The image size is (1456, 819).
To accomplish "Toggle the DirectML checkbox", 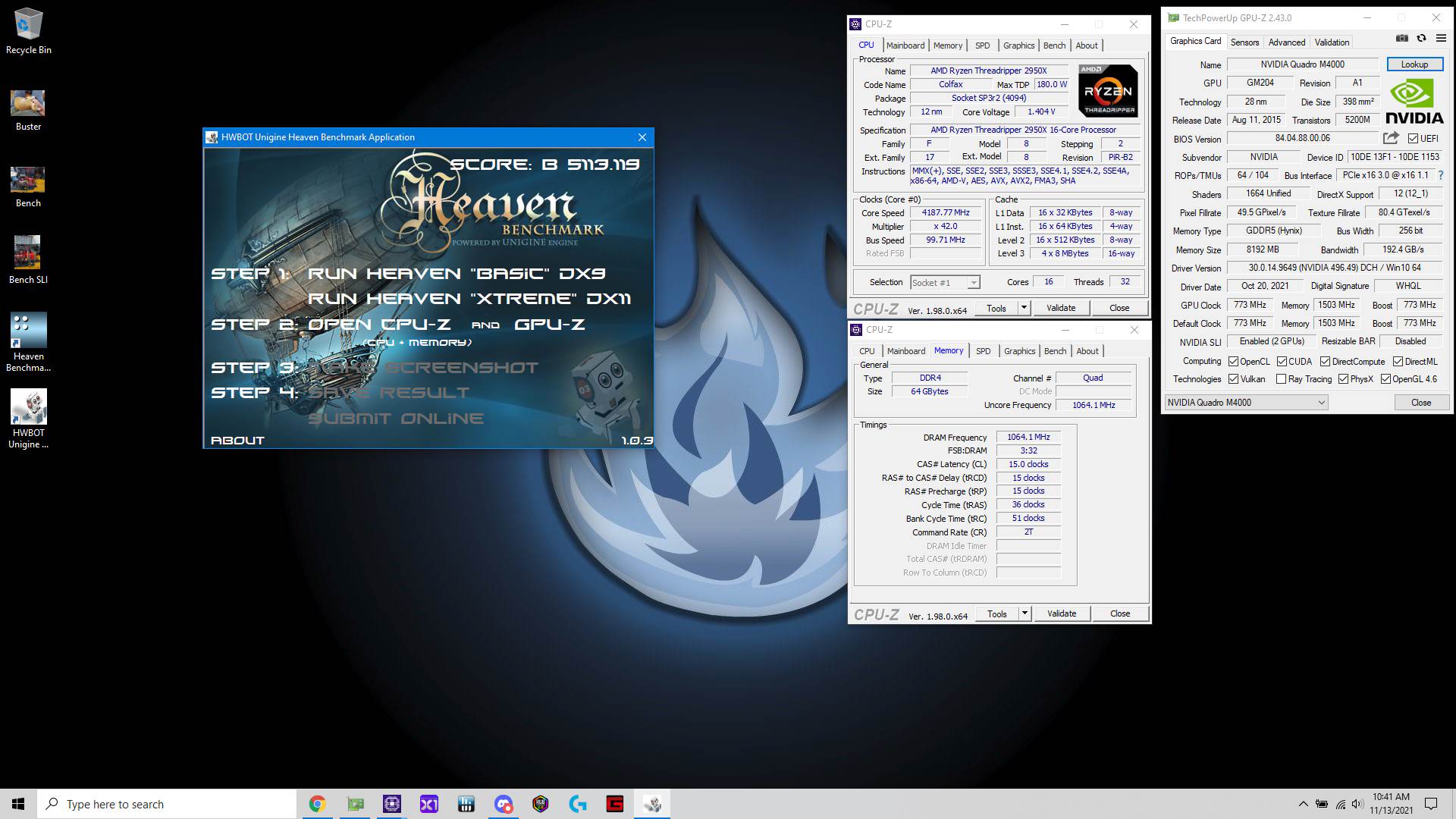I will pos(1398,362).
